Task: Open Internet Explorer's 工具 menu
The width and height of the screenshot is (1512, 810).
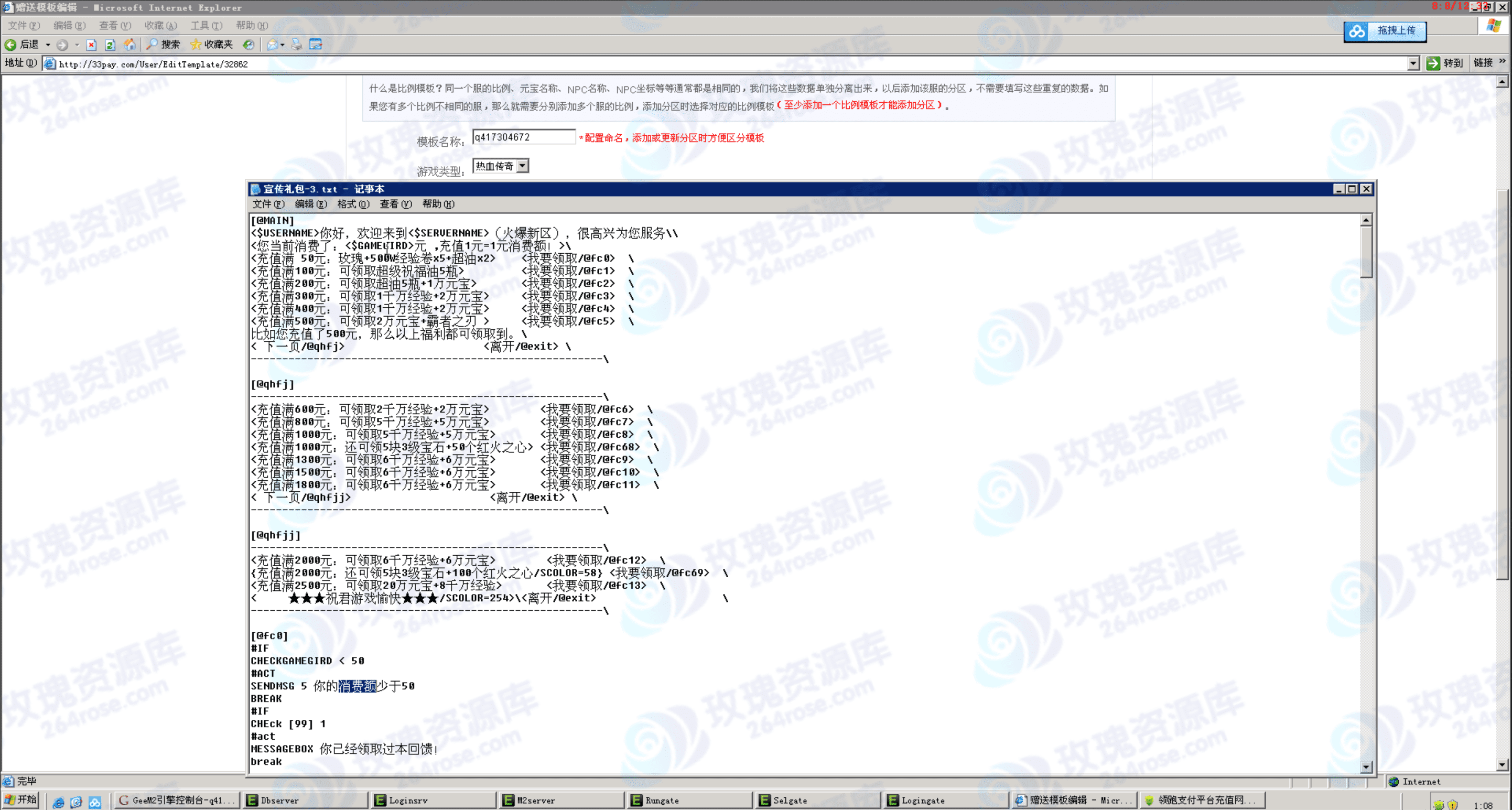Action: click(x=206, y=25)
